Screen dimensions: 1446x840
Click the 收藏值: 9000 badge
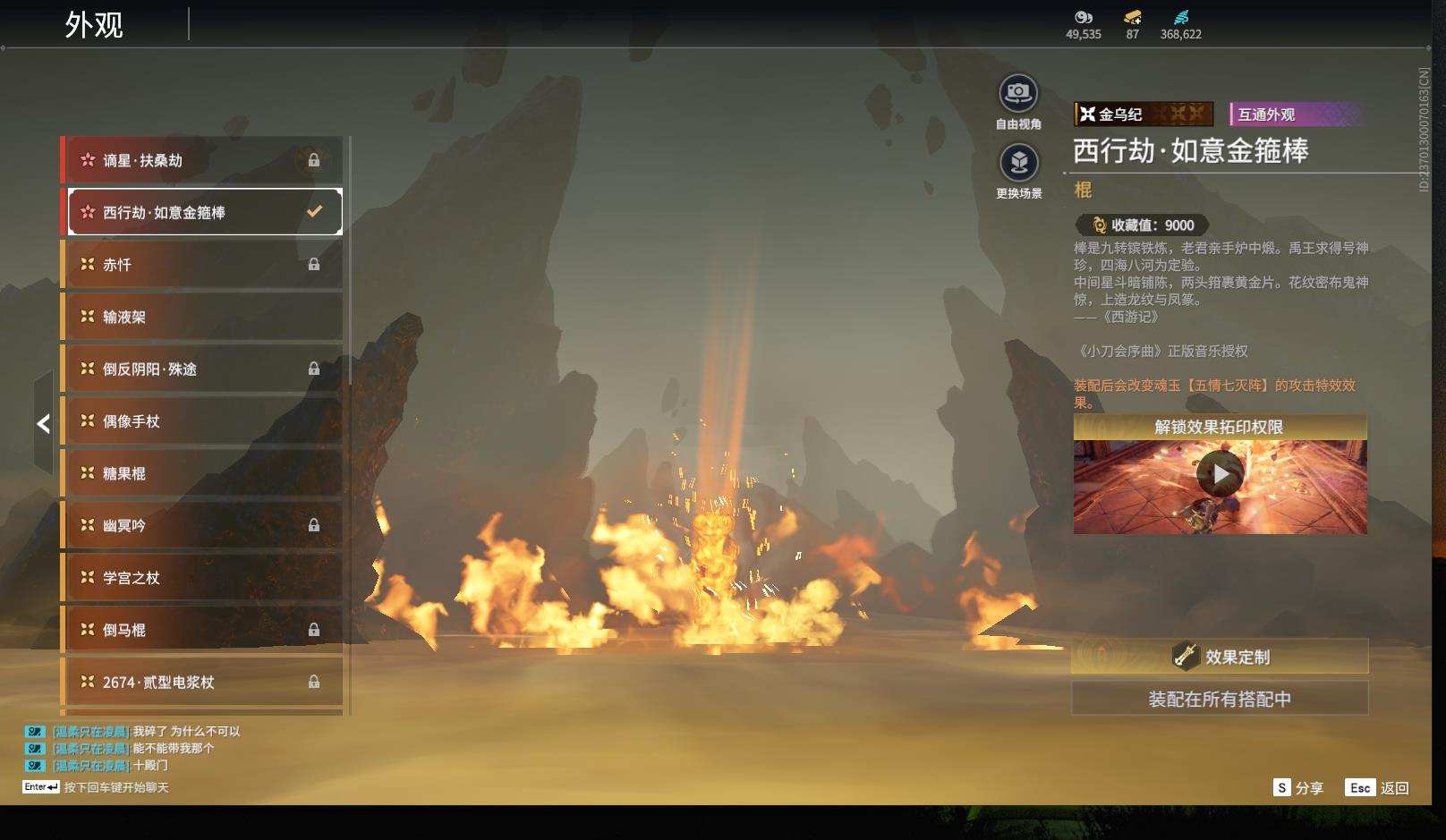(1142, 225)
